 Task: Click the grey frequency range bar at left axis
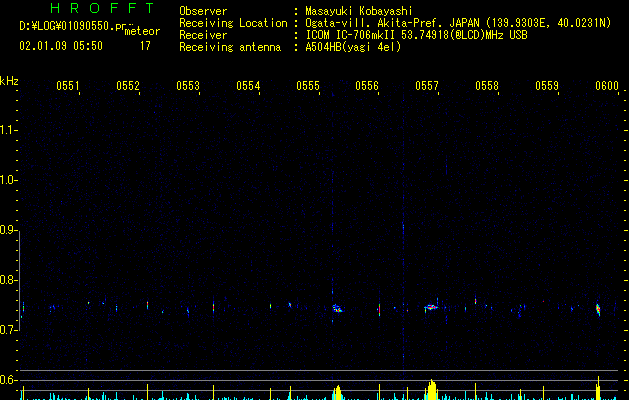coord(19,280)
